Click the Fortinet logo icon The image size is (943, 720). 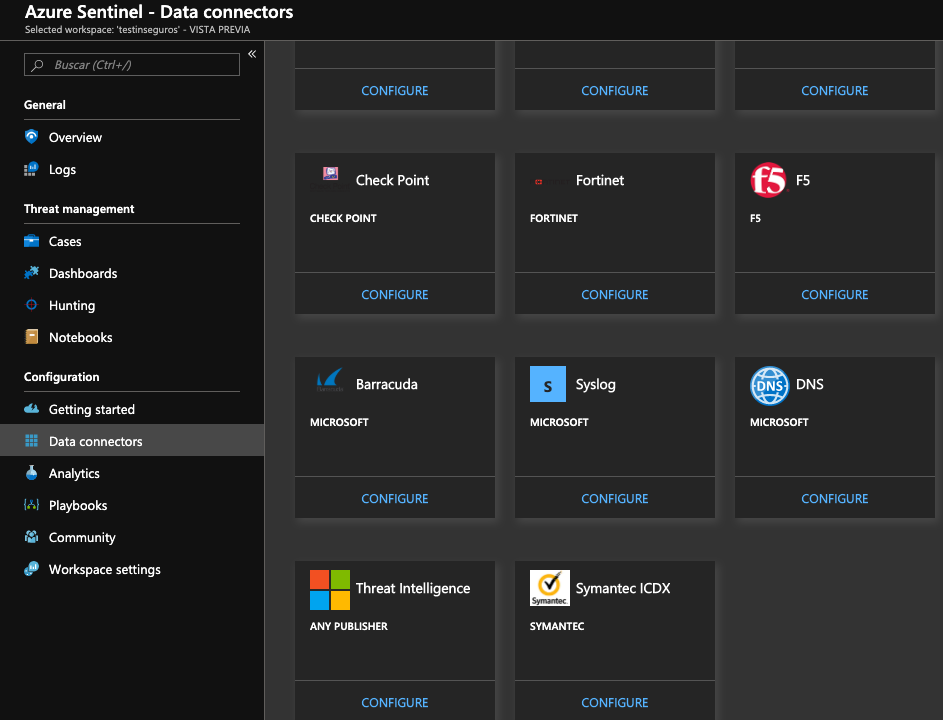(538, 181)
